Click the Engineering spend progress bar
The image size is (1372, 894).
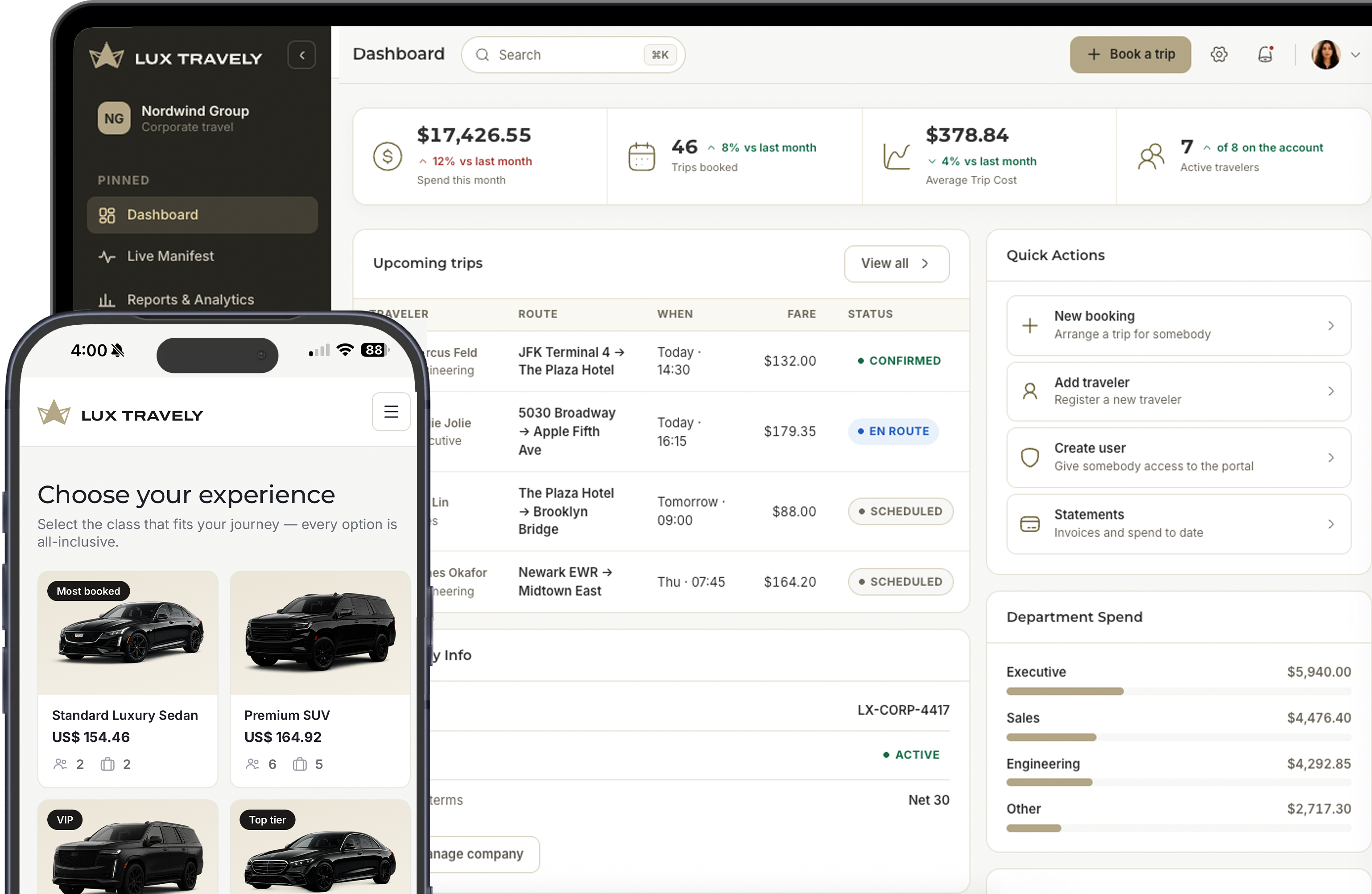click(x=1178, y=782)
